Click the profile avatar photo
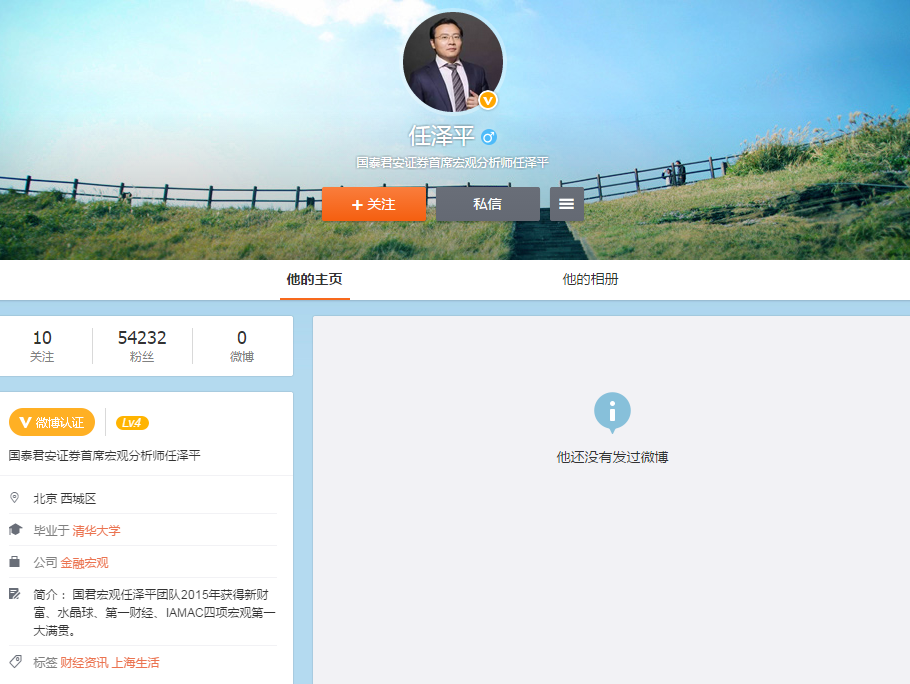The height and width of the screenshot is (684, 910). click(x=453, y=61)
